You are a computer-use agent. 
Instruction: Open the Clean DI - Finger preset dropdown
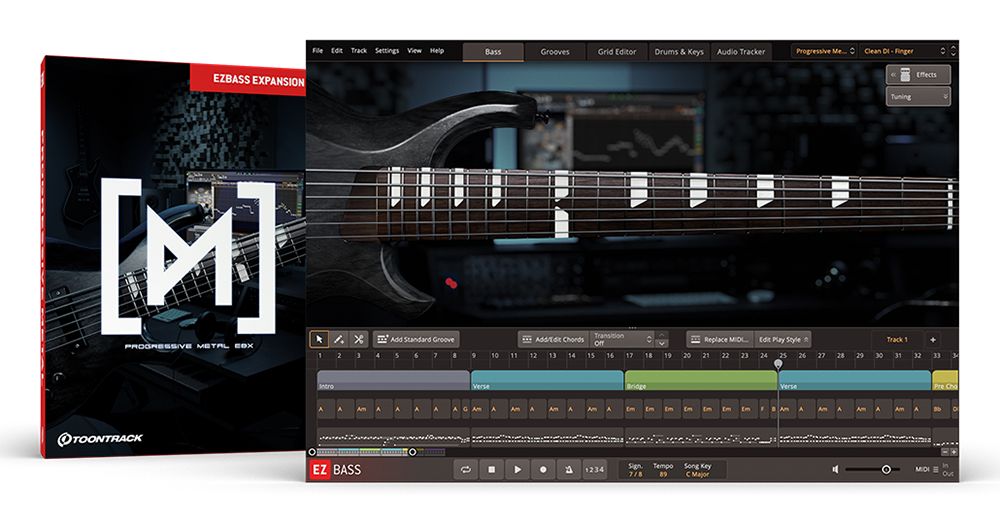[904, 51]
